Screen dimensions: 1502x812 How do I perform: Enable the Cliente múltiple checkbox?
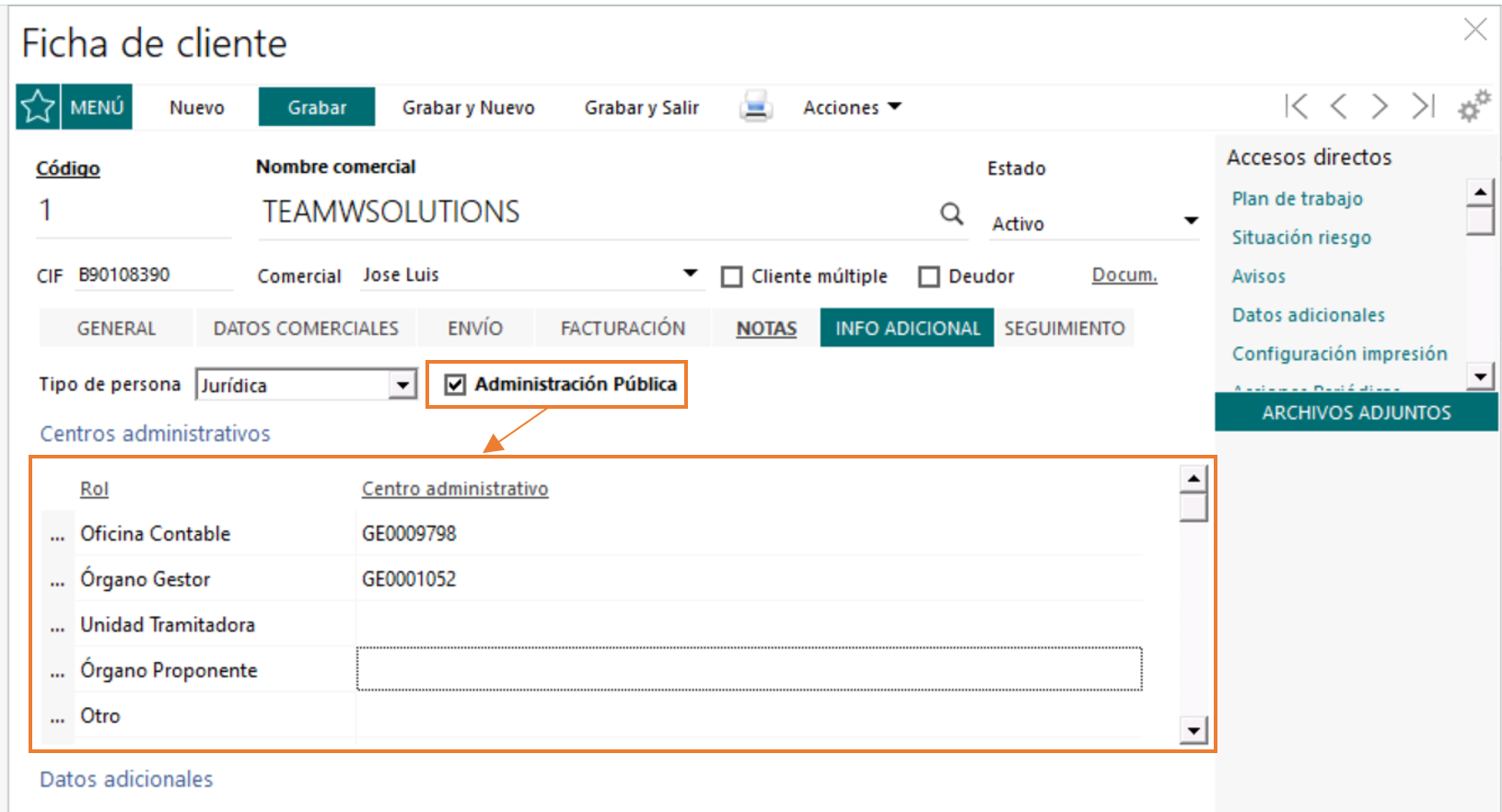click(732, 277)
